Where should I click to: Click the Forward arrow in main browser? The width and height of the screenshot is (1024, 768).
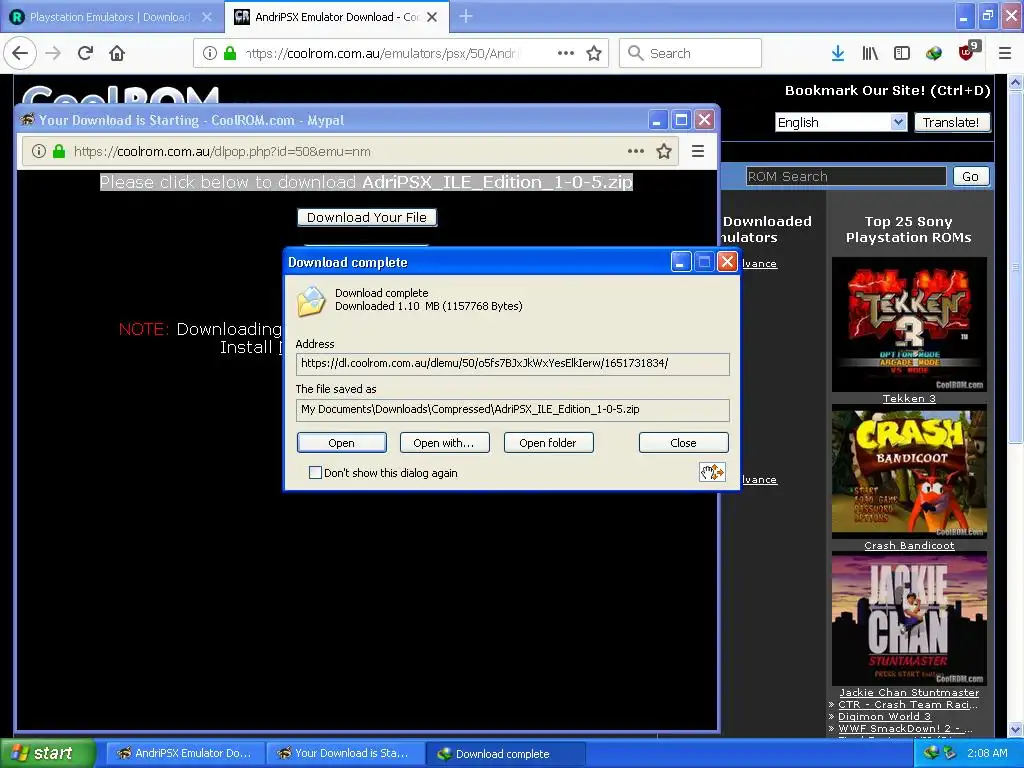pyautogui.click(x=54, y=53)
